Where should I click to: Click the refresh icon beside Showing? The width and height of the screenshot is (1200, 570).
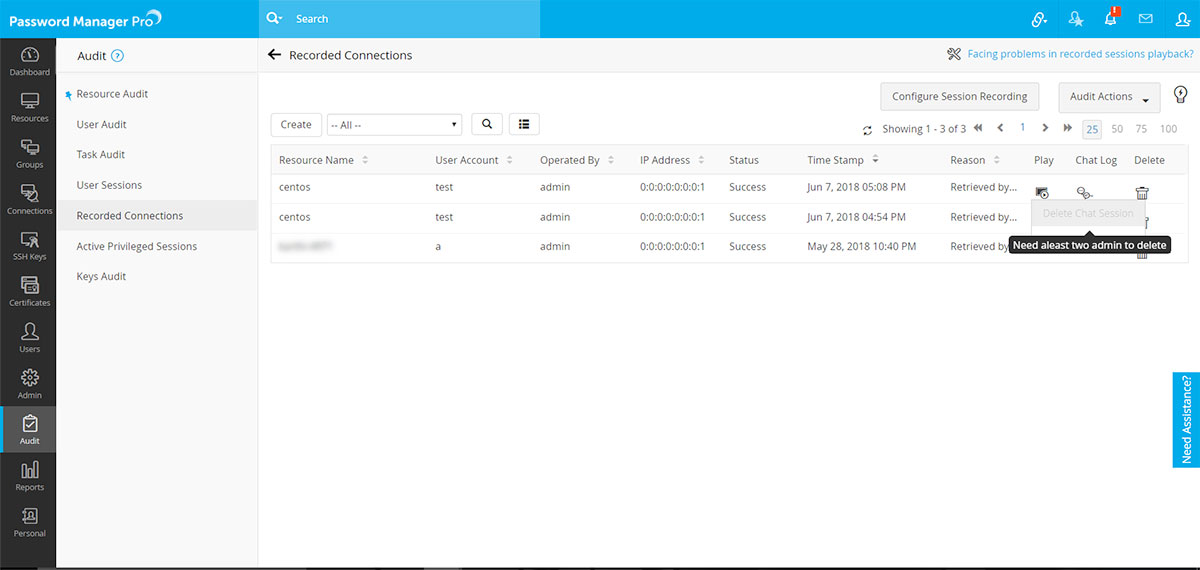(x=867, y=130)
